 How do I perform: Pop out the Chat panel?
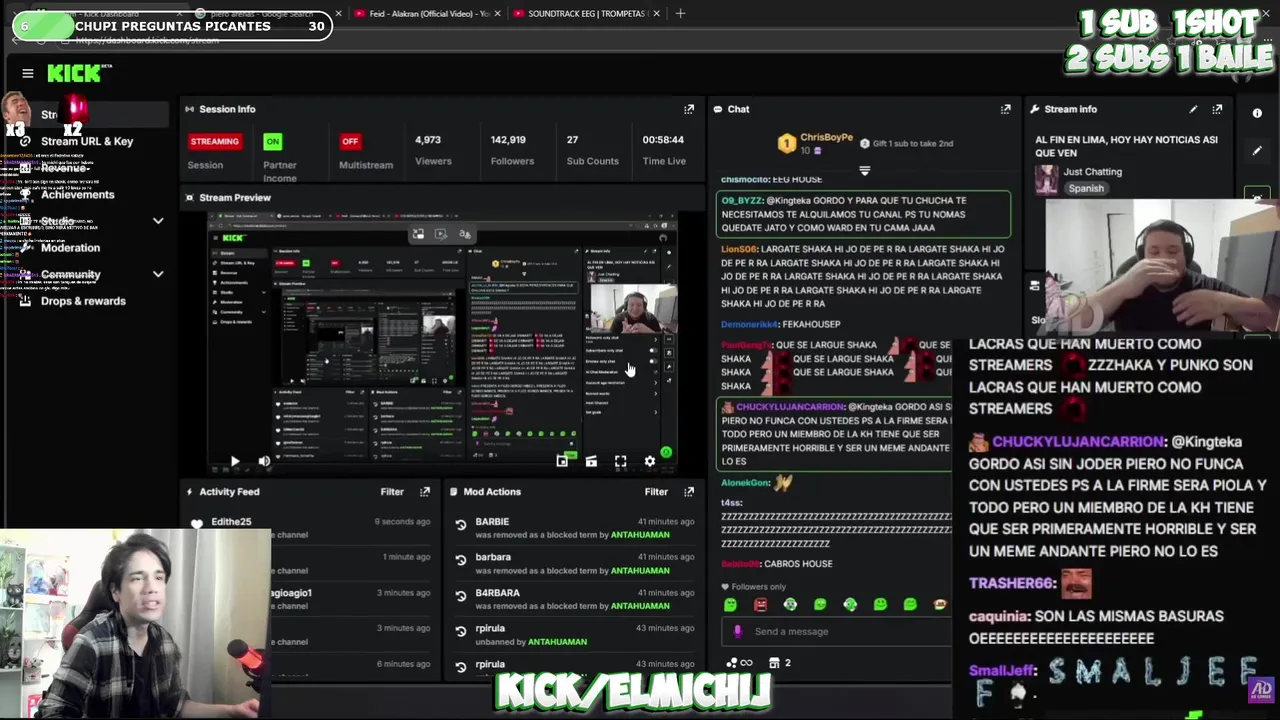coord(1005,109)
